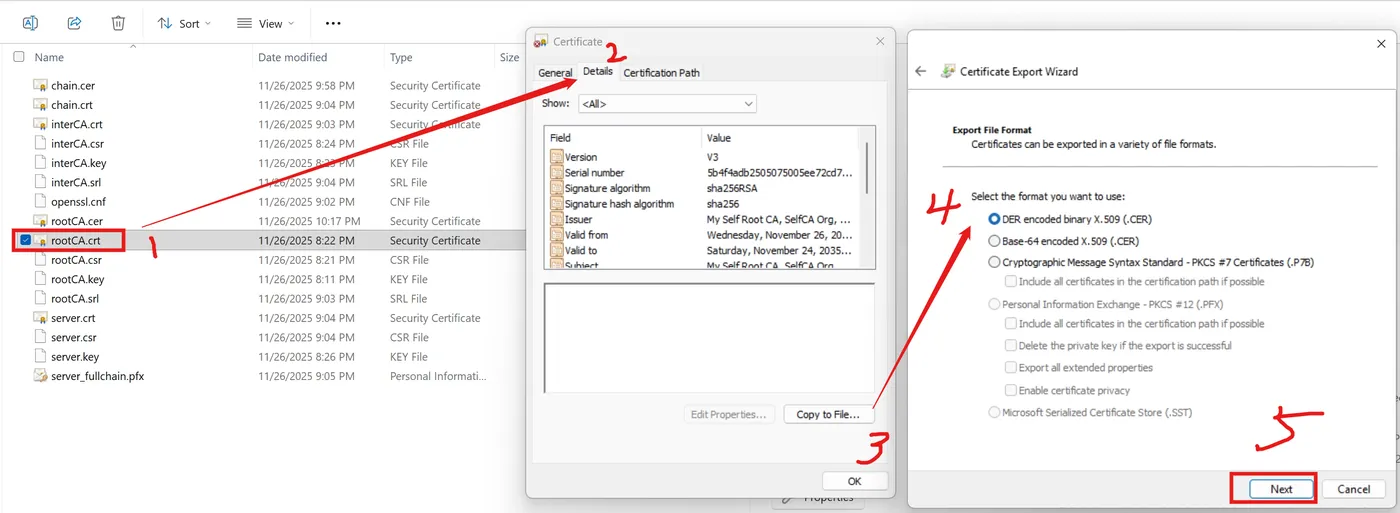Select the chain.cer file name
Viewport: 1400px width, 513px height.
(x=73, y=86)
